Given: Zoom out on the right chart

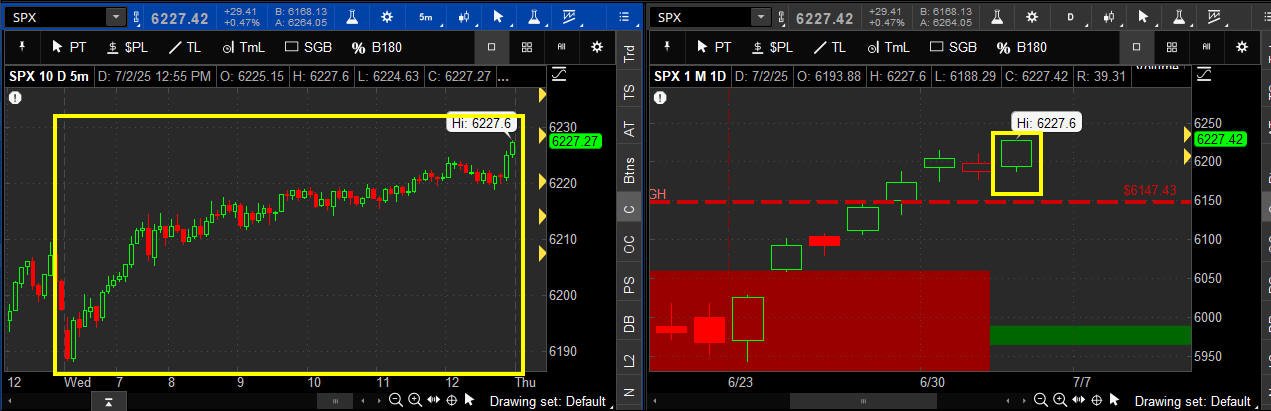Looking at the screenshot, I should [x=1041, y=401].
